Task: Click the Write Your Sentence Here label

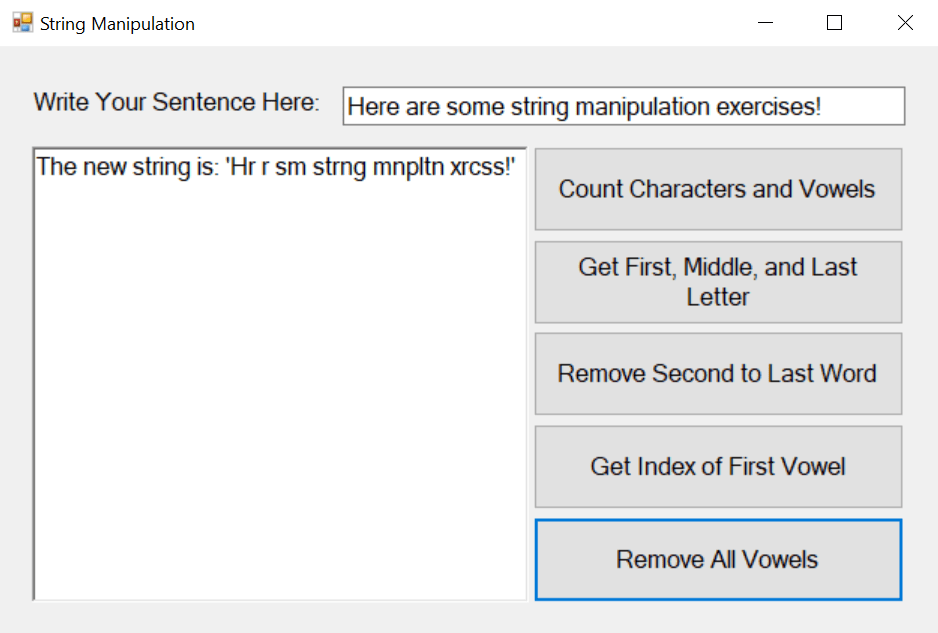Action: click(175, 102)
